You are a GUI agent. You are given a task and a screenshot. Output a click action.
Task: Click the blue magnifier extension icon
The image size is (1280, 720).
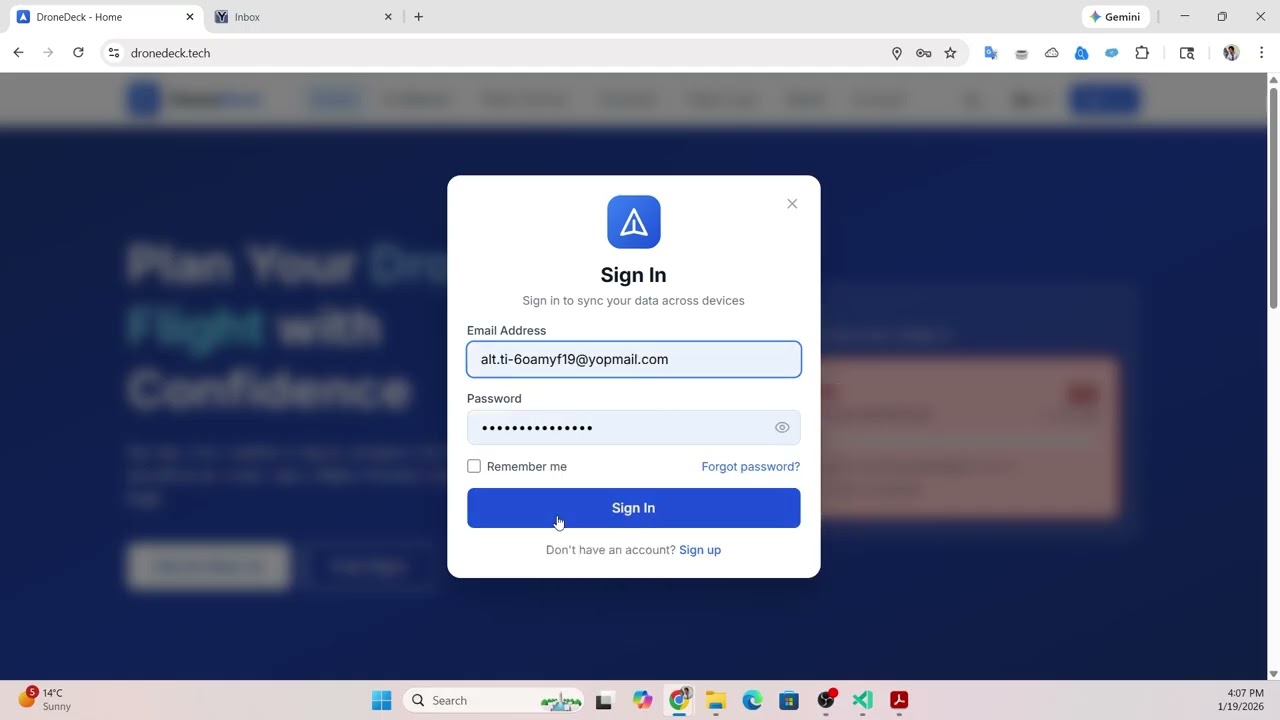(x=1081, y=53)
